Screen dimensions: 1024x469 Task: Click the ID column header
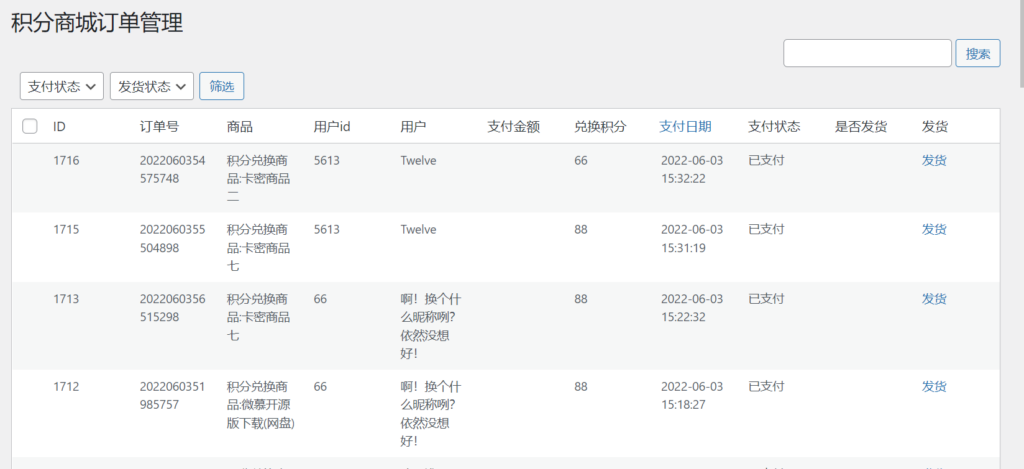pos(59,127)
